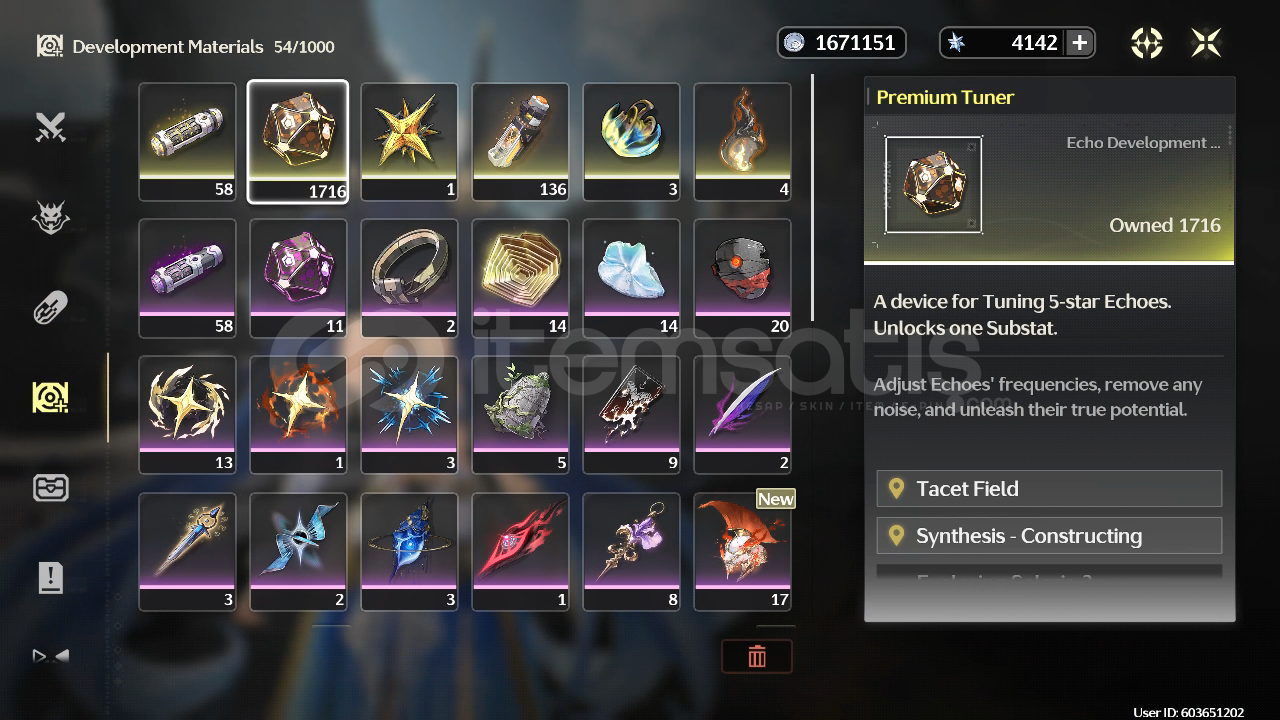
Task: Click the circular target icon at top right
Action: click(1146, 43)
